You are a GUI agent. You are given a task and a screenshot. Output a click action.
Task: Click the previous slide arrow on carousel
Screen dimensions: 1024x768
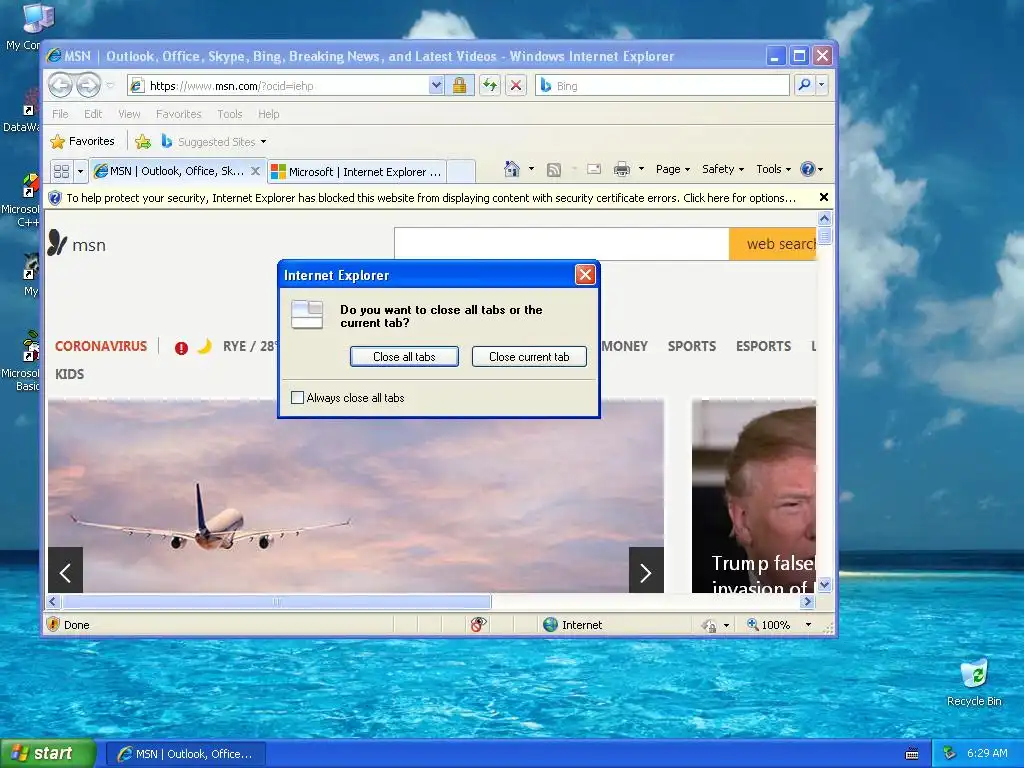tap(65, 570)
